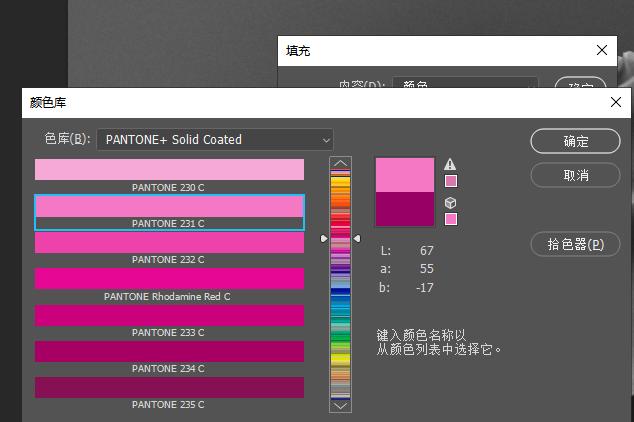Select the PANTONE 230 C swatch
634x422 pixels.
tap(169, 170)
